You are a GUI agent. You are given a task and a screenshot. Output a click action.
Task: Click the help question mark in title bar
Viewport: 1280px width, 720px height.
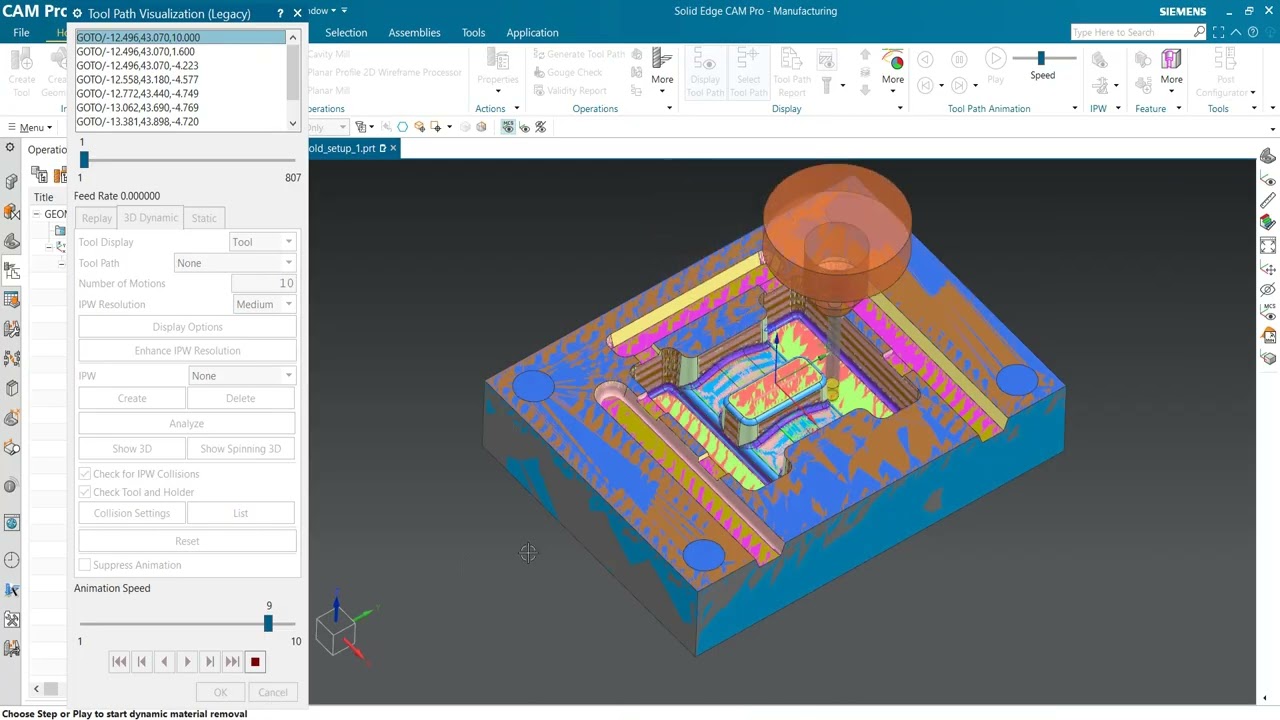1253,32
